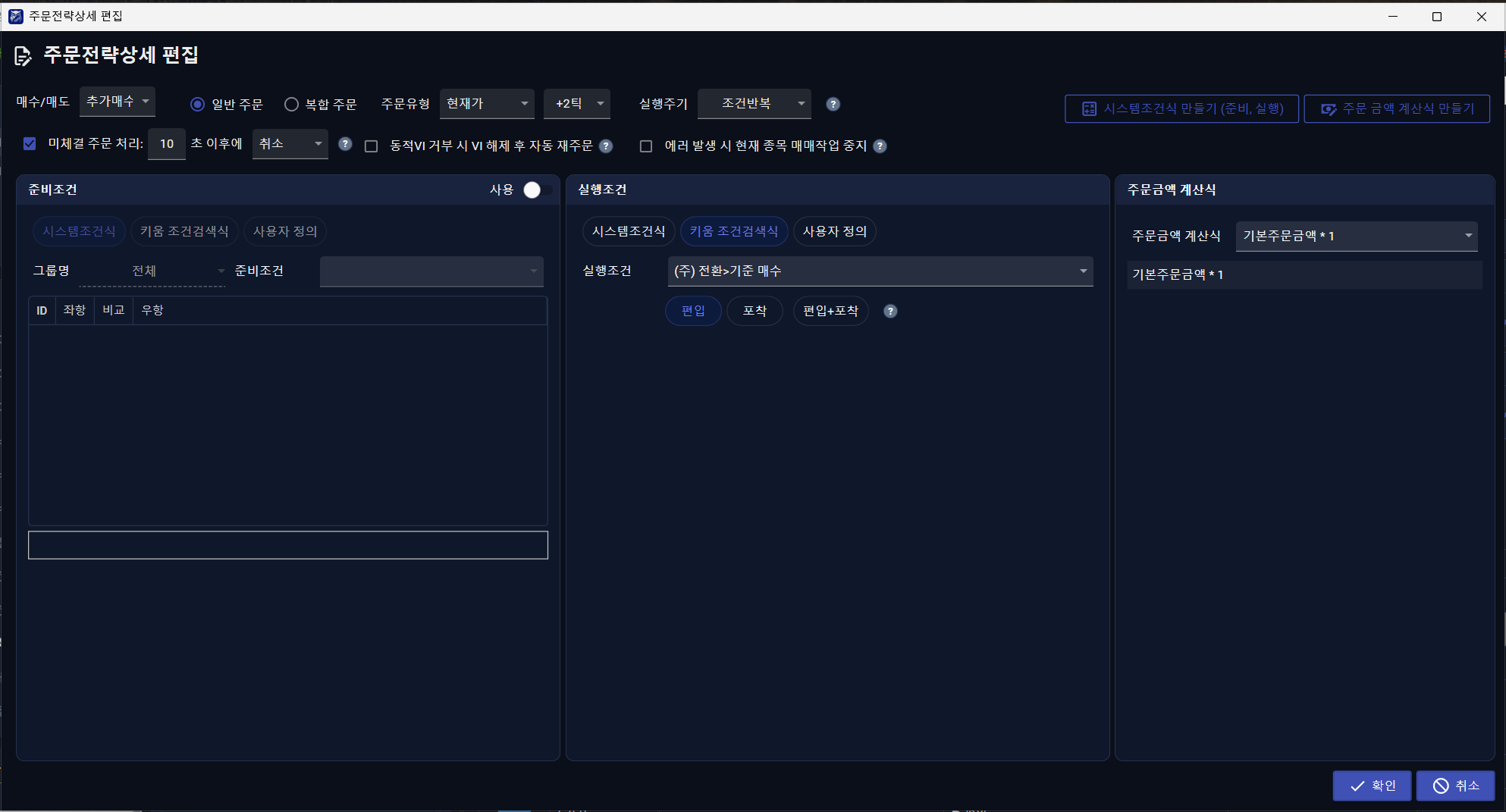
Task: Click the ID column header
Action: (42, 311)
